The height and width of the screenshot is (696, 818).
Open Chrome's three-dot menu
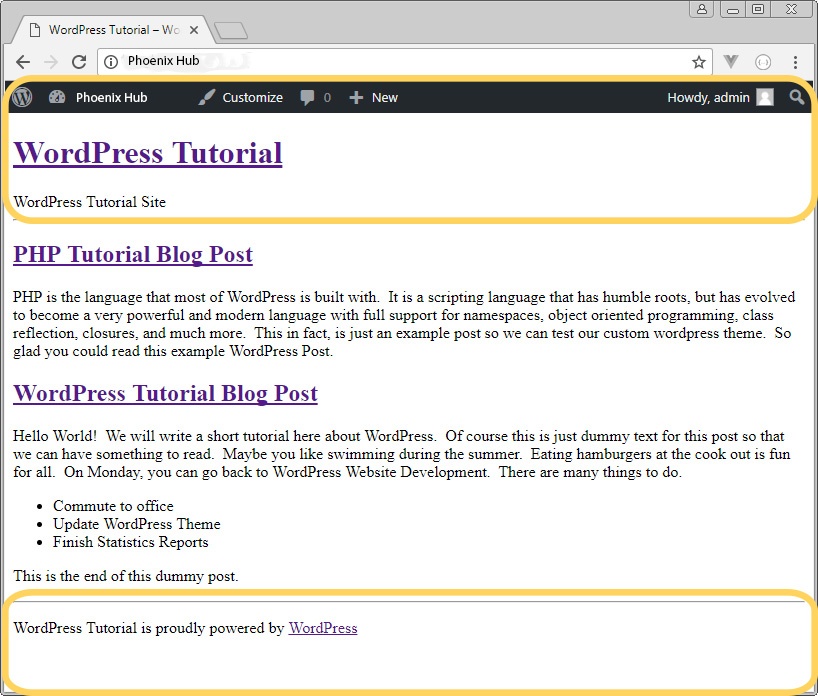[x=795, y=61]
